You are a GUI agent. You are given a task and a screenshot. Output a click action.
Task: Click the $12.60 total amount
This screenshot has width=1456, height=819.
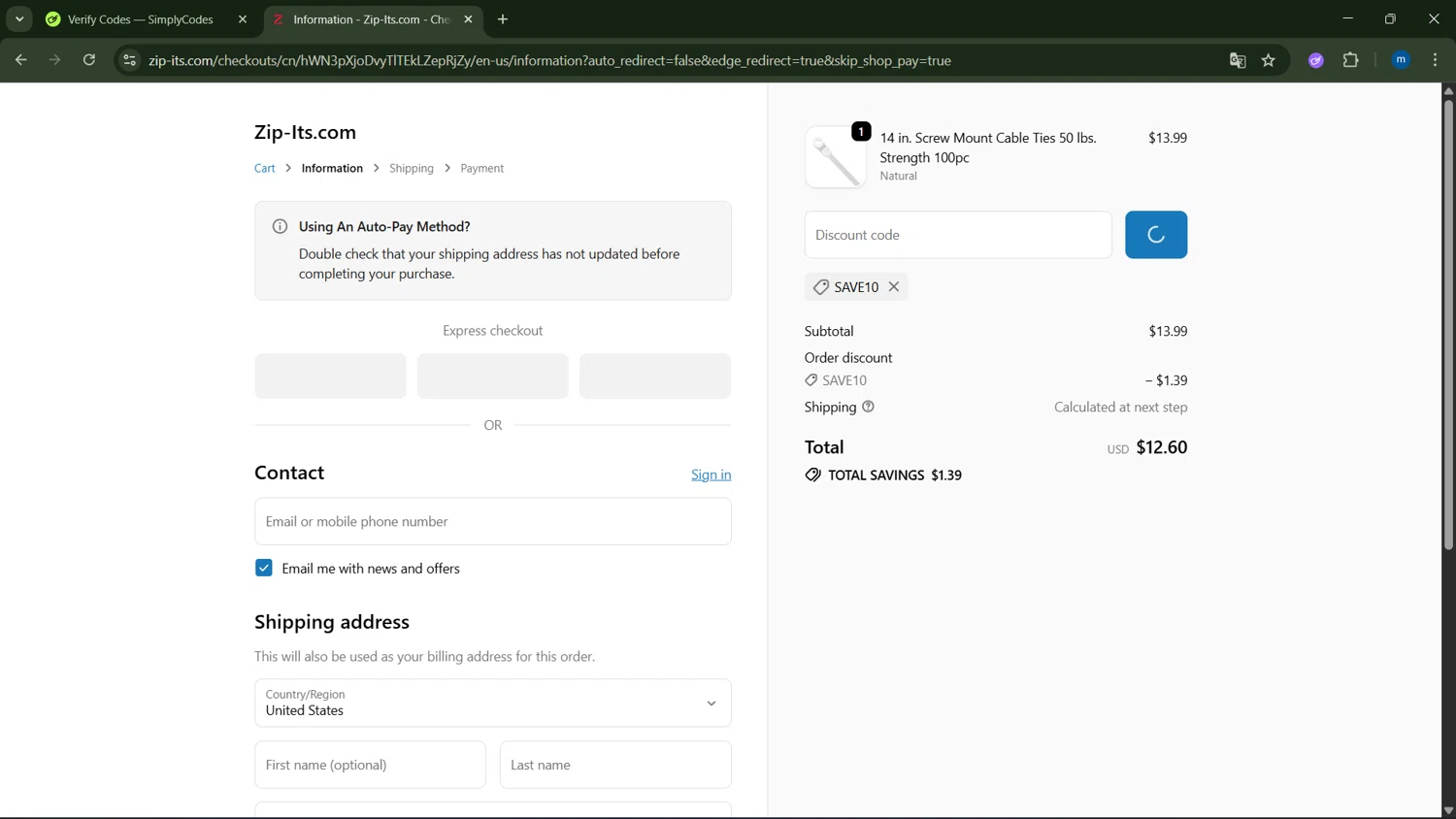[x=1162, y=447]
